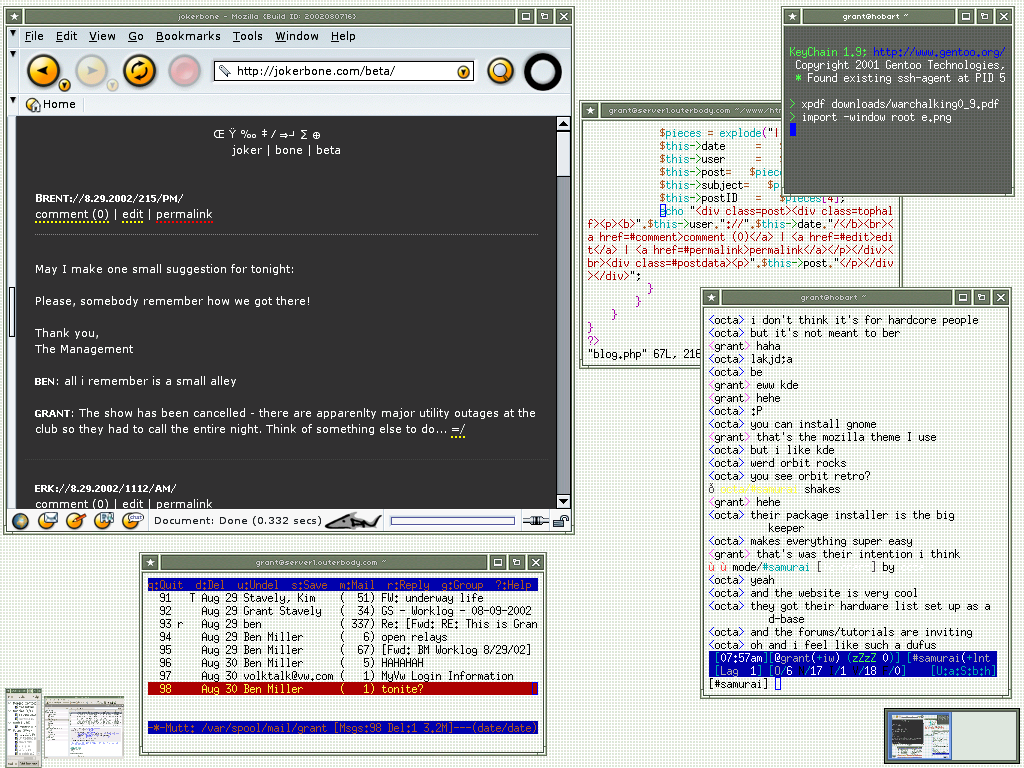Collapse the menu bar grippy triangle
Image resolution: width=1024 pixels, height=768 pixels.
coord(13,33)
